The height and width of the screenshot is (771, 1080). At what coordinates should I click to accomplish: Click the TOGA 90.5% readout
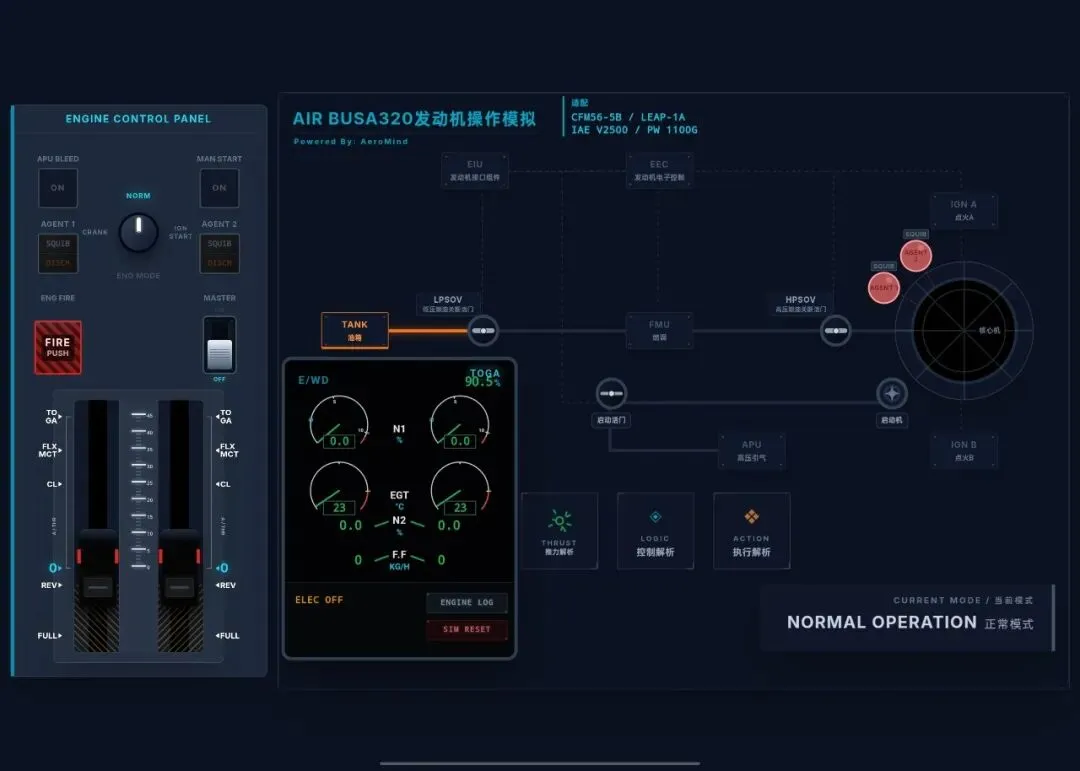tap(482, 378)
